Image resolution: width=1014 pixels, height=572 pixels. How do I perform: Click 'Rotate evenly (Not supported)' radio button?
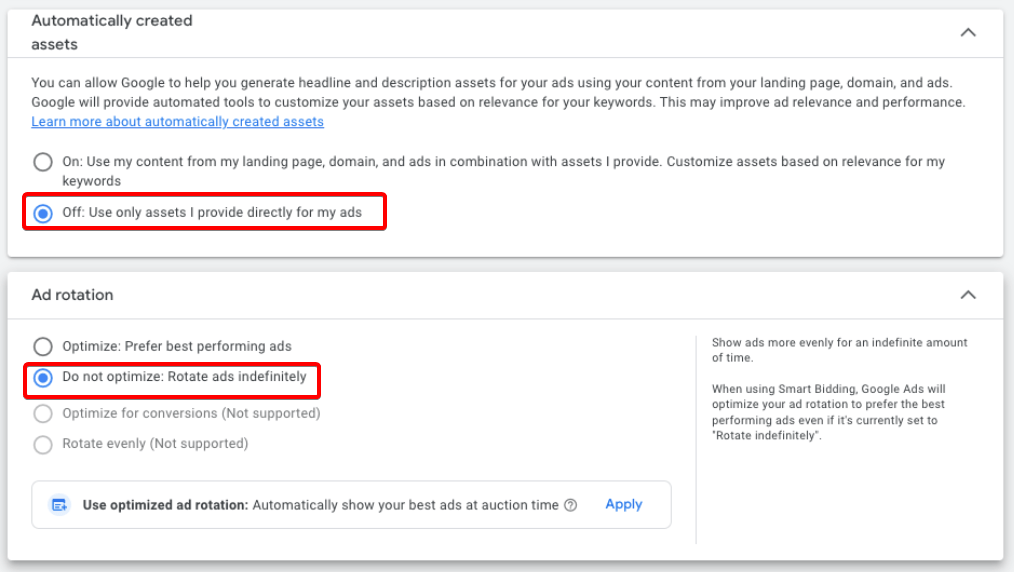tap(43, 444)
